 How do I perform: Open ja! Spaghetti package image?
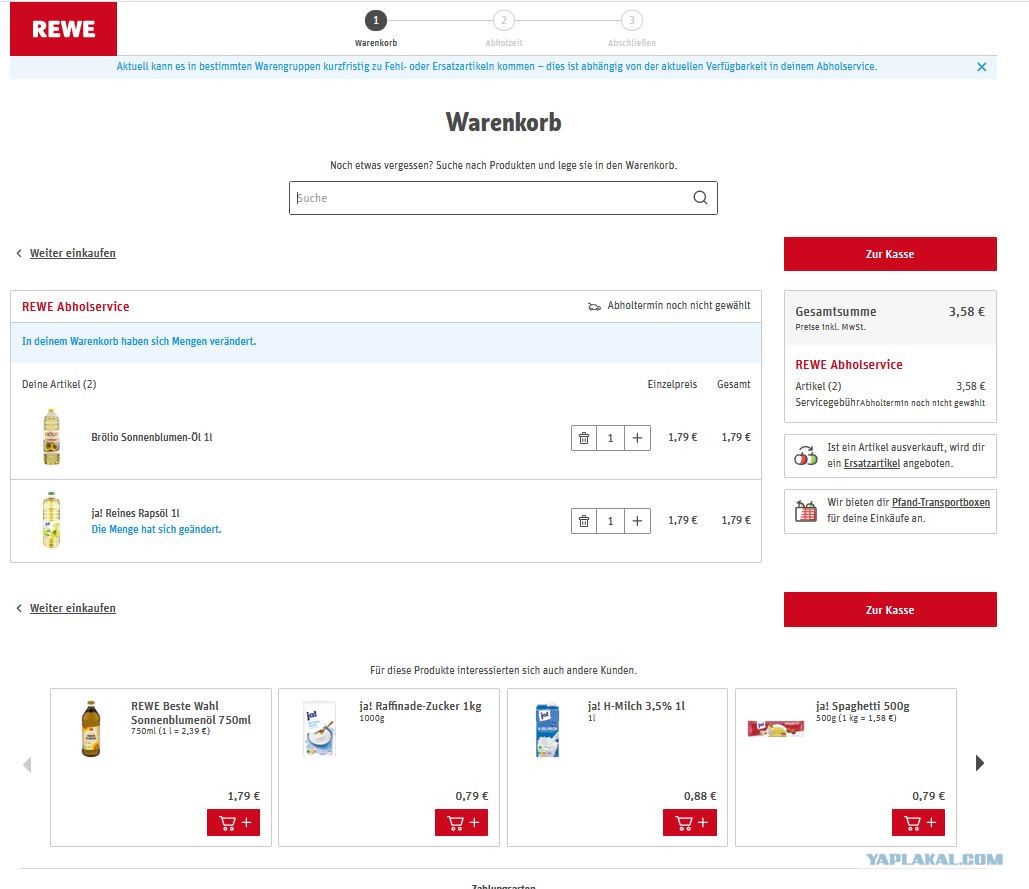[776, 728]
